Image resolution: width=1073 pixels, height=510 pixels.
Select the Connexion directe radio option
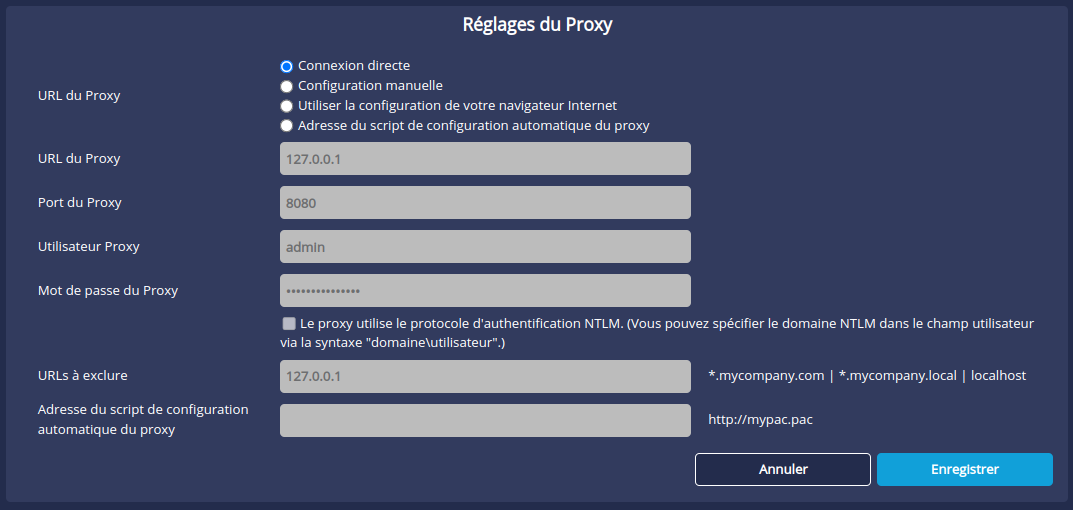coord(287,66)
